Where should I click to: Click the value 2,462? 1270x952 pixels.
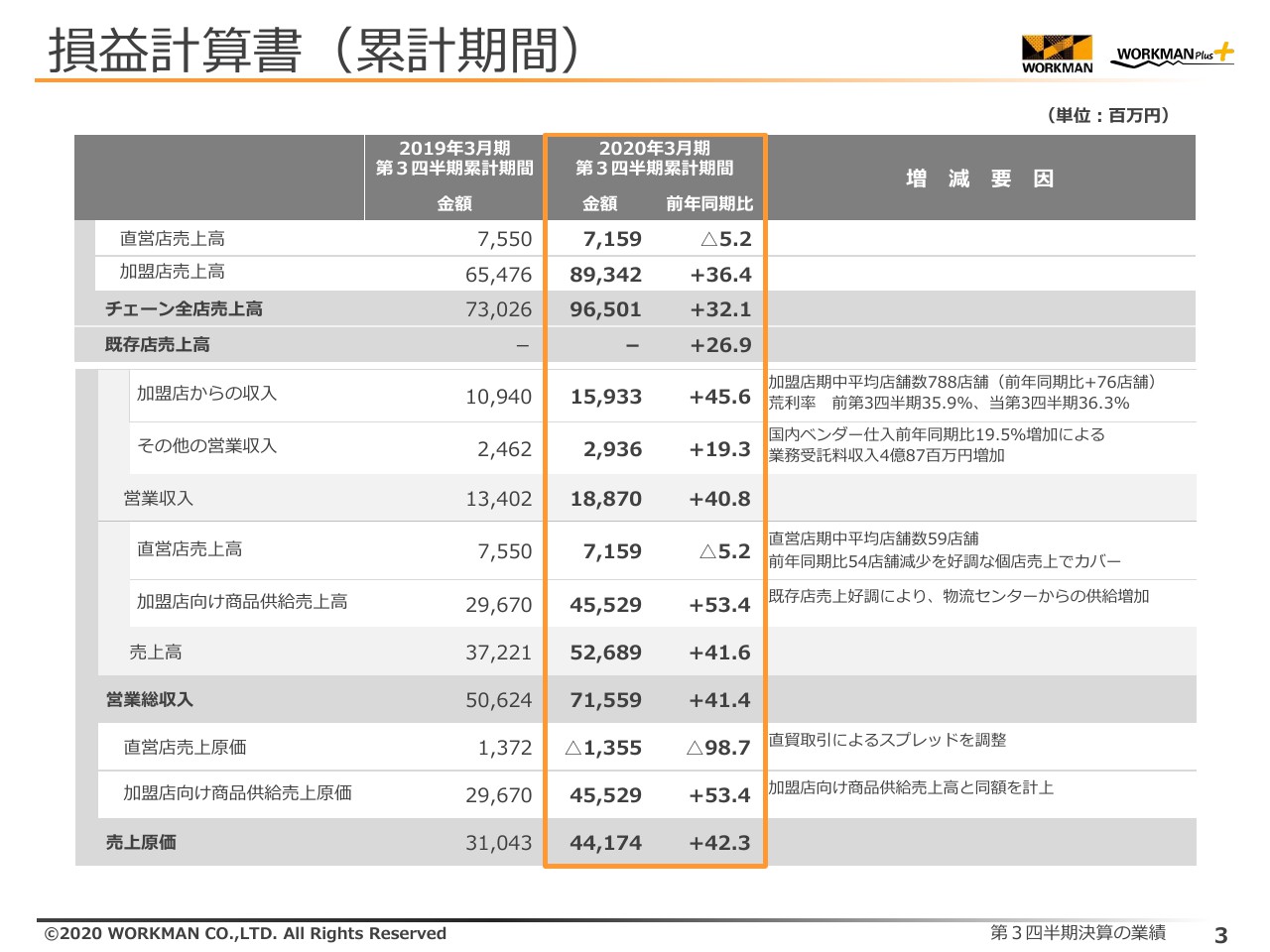pyautogui.click(x=504, y=449)
